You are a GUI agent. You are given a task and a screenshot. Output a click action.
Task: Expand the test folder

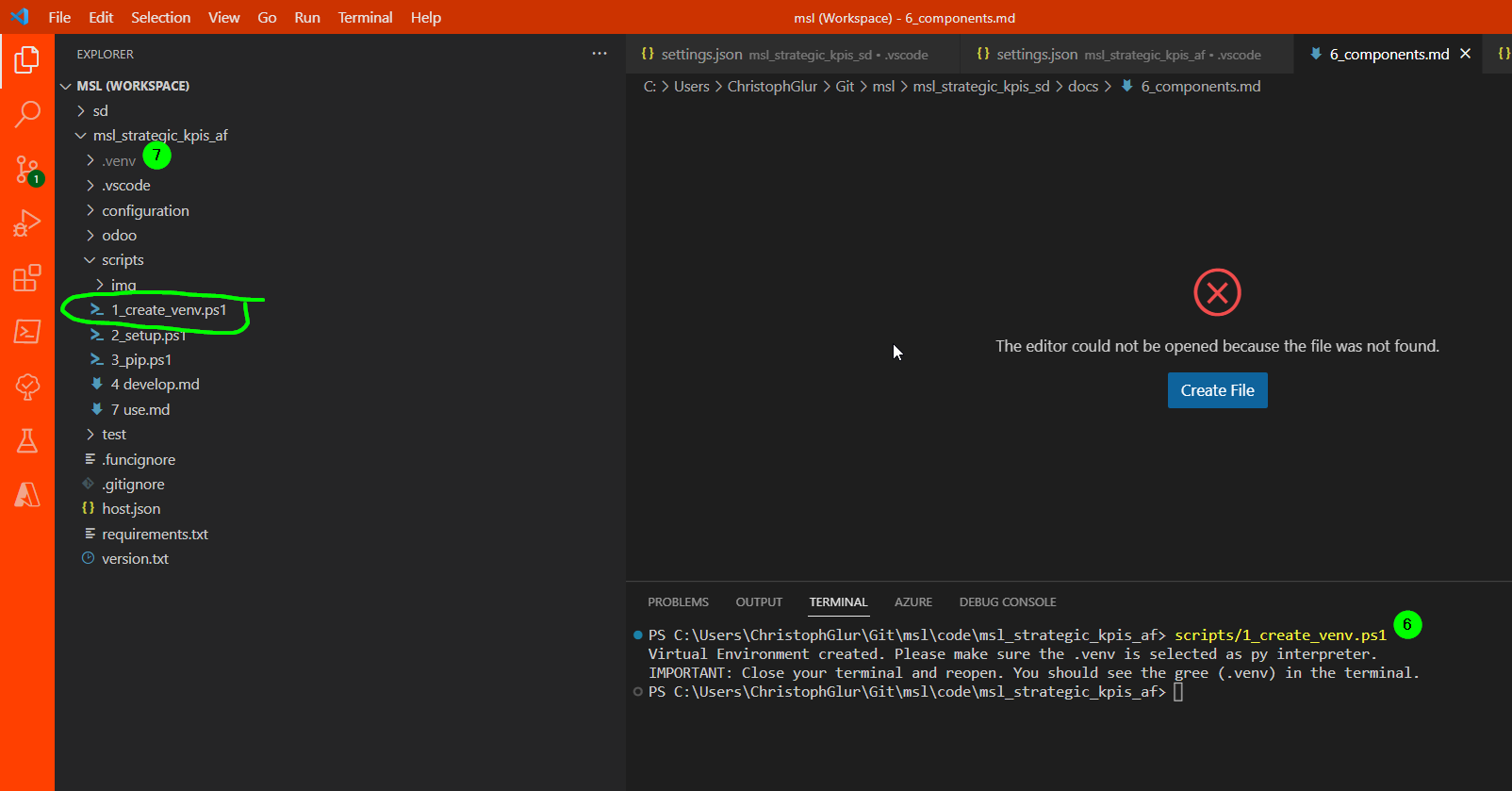(x=90, y=434)
